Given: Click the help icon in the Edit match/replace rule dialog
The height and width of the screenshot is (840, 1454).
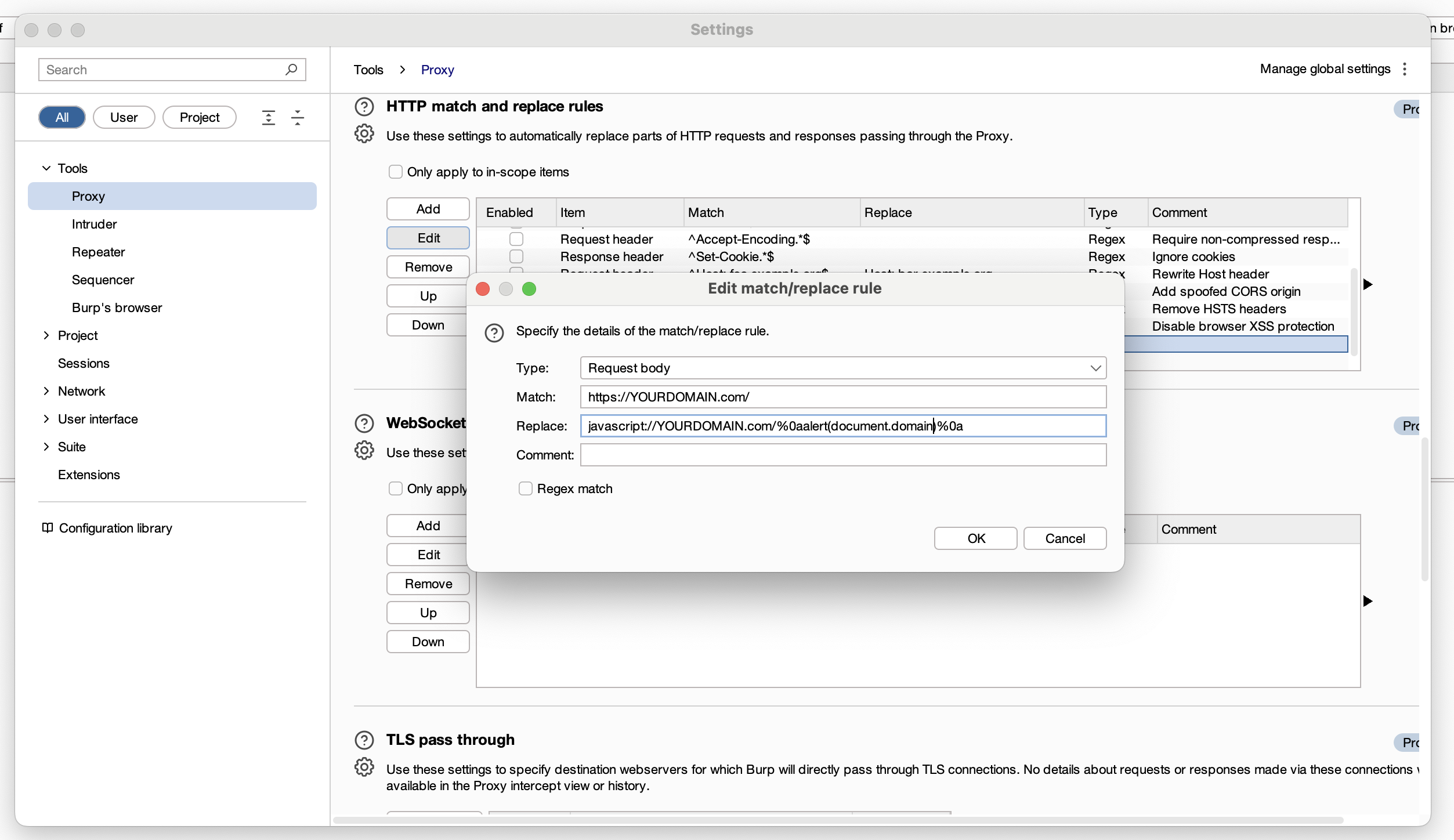Looking at the screenshot, I should (494, 332).
